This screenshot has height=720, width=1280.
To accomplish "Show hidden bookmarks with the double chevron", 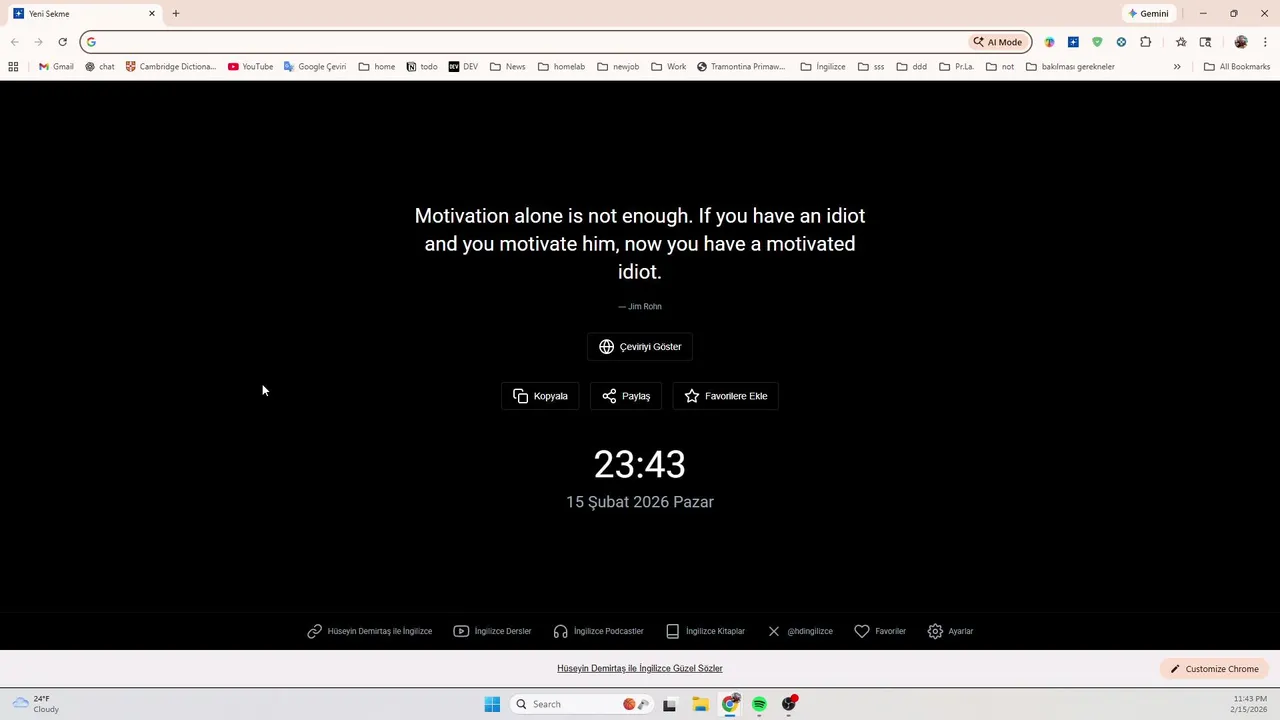I will (1177, 67).
